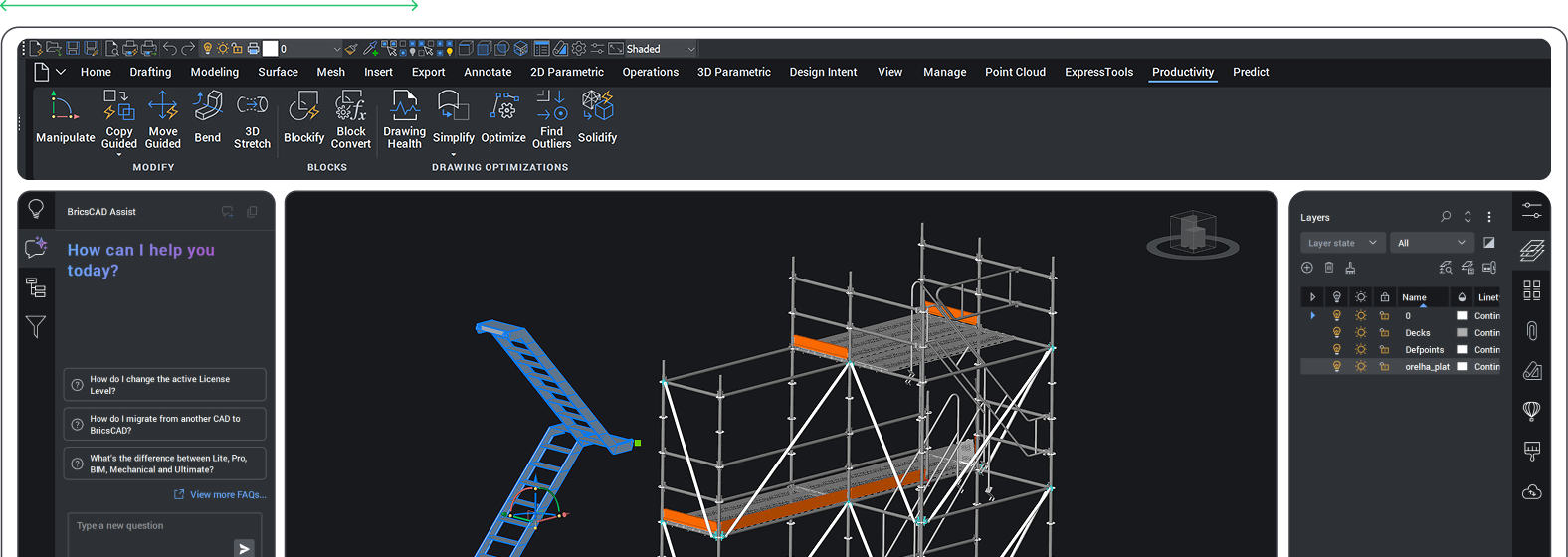Open the application file menu arrow
Screen dimensions: 1568x557
[61, 72]
